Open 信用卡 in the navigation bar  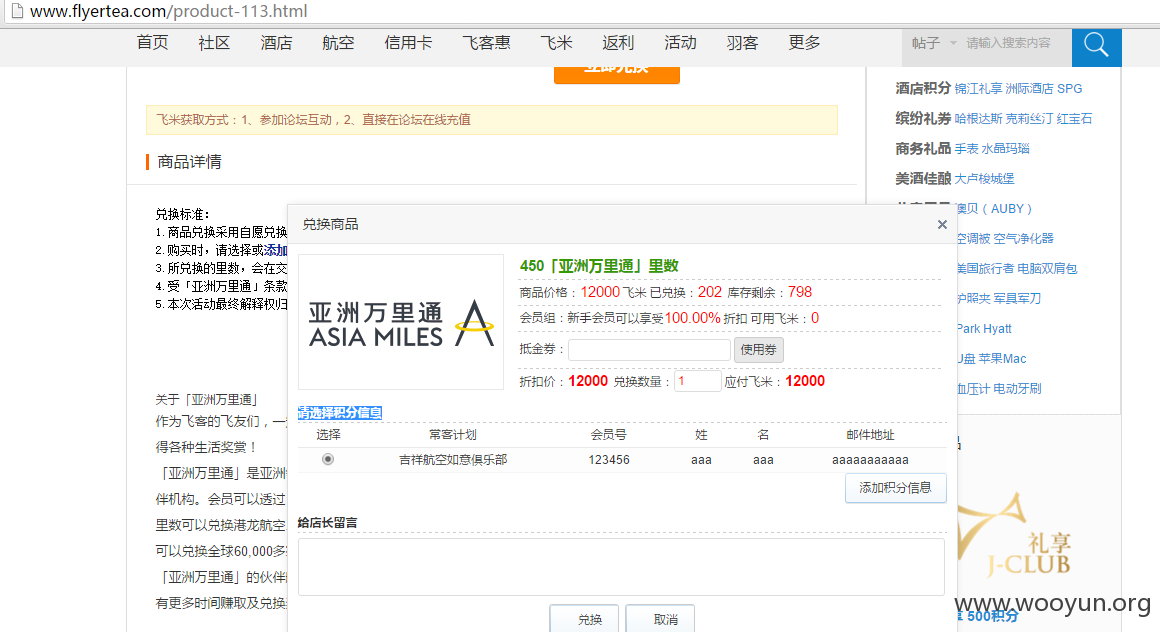click(408, 42)
